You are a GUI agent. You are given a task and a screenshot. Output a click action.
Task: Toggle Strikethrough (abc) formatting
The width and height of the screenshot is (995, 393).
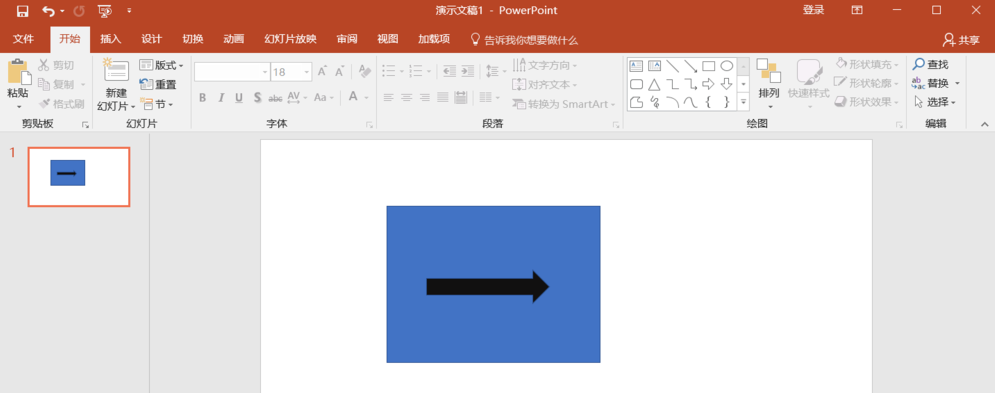tap(275, 98)
